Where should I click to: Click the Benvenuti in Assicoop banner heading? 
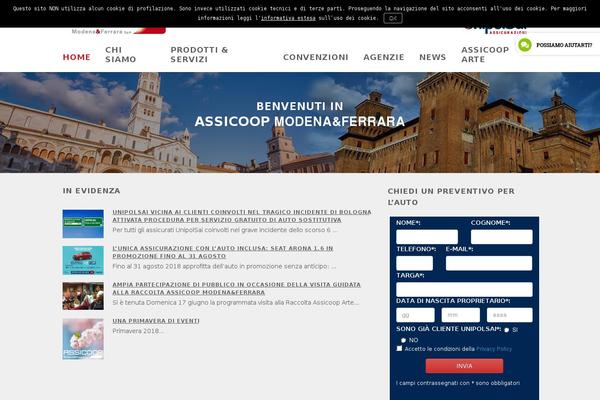300,114
